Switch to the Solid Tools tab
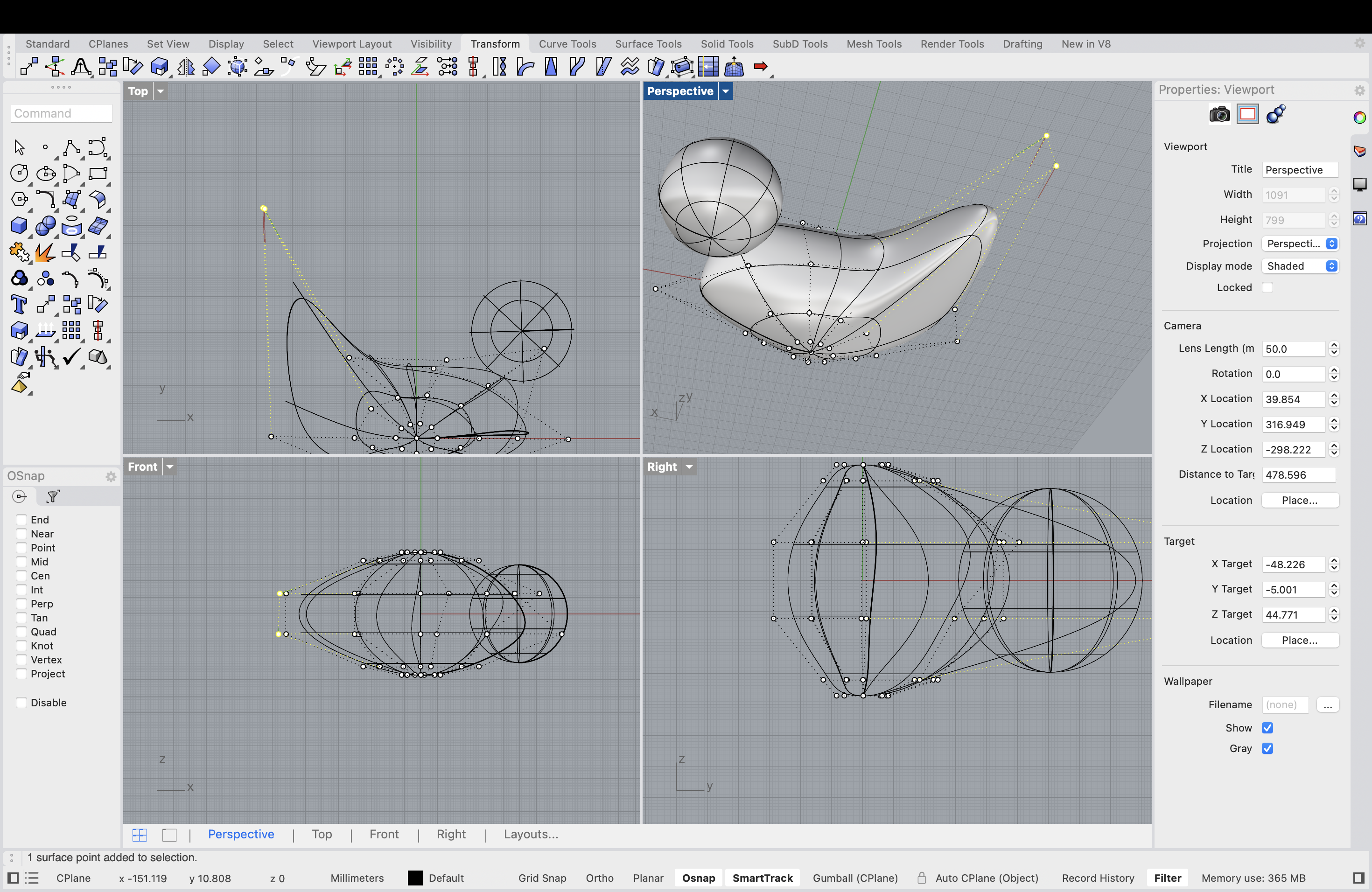This screenshot has height=892, width=1372. pos(727,44)
